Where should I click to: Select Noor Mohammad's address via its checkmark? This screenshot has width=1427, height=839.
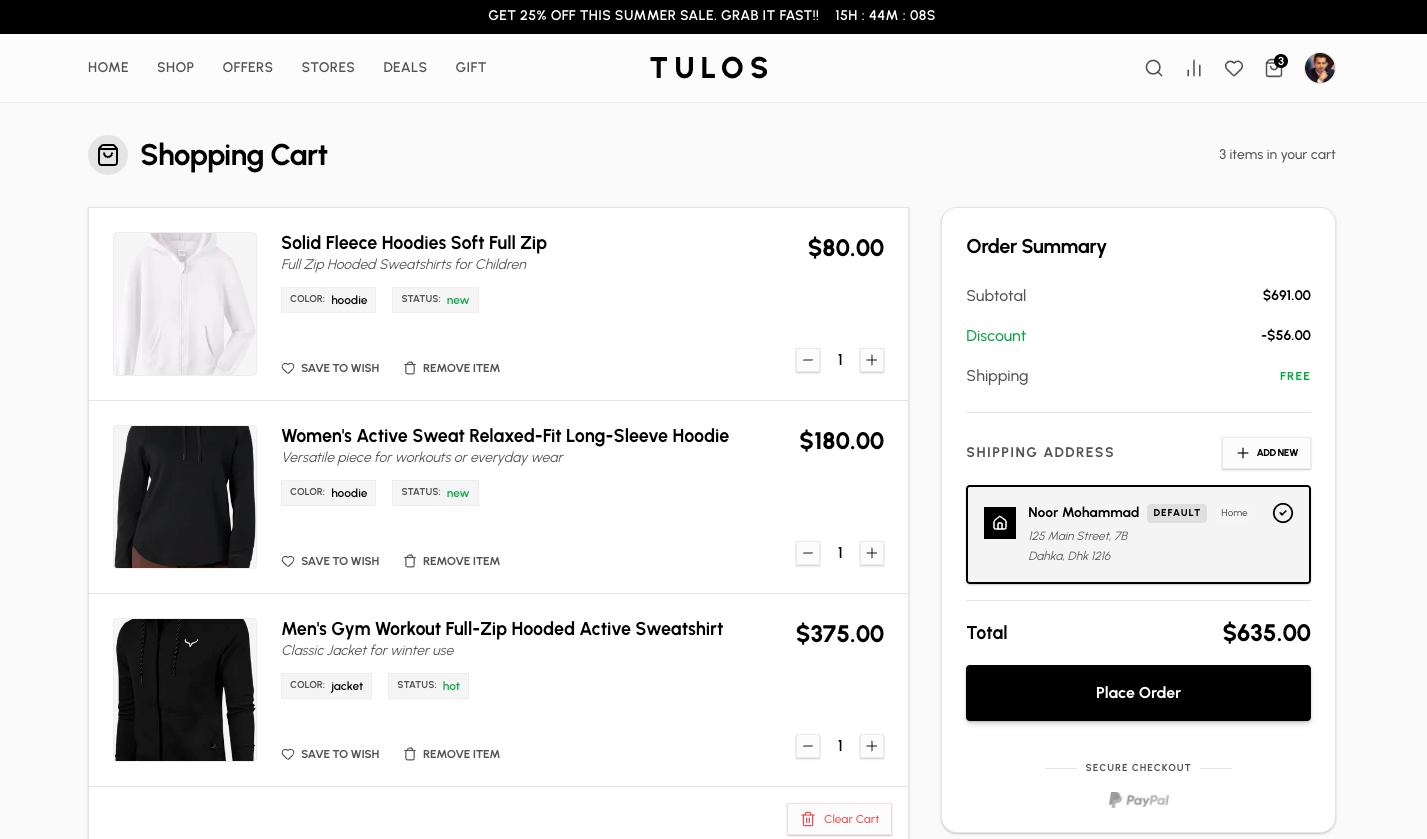point(1282,512)
